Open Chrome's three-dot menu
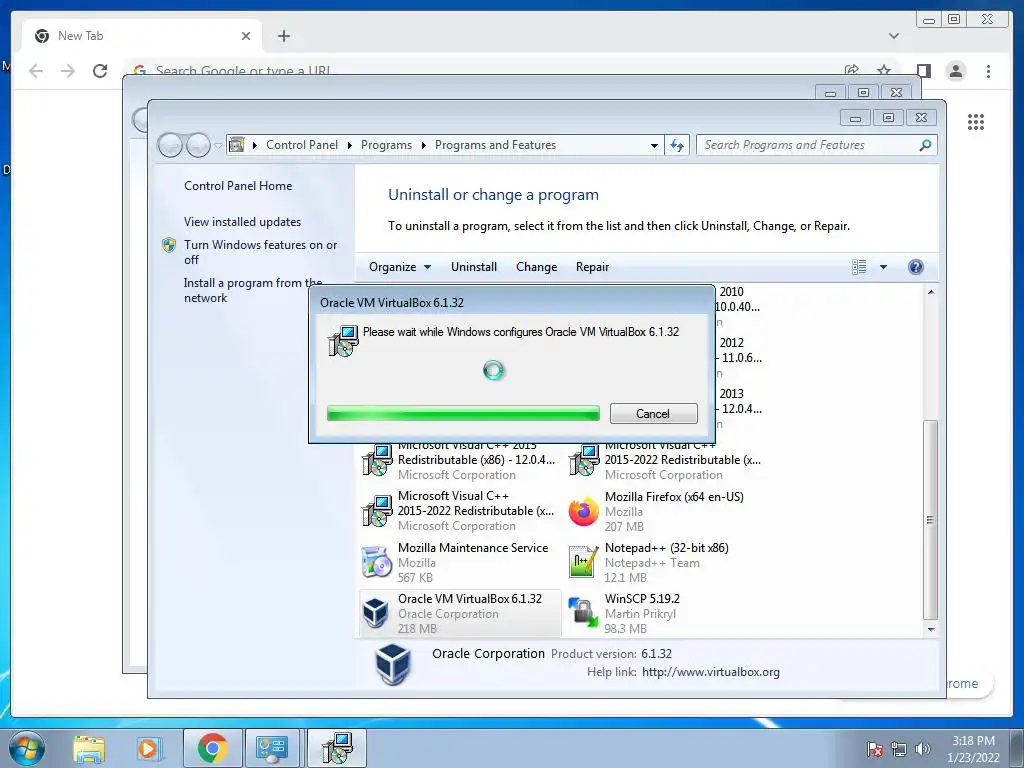The height and width of the screenshot is (768, 1024). (x=988, y=71)
